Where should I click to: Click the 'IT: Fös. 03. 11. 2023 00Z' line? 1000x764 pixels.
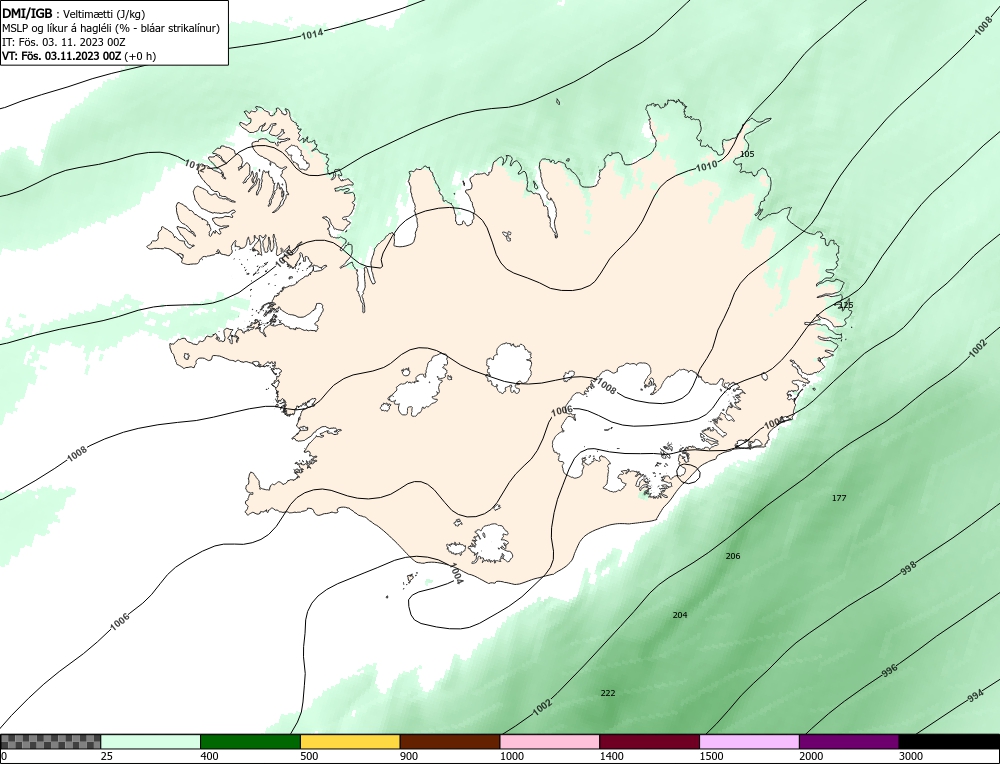(64, 42)
